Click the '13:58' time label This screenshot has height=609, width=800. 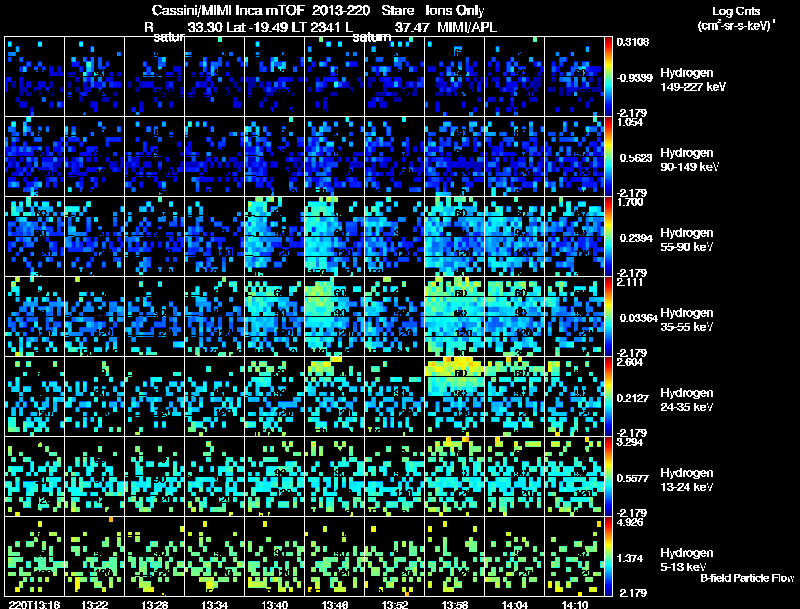coord(455,605)
